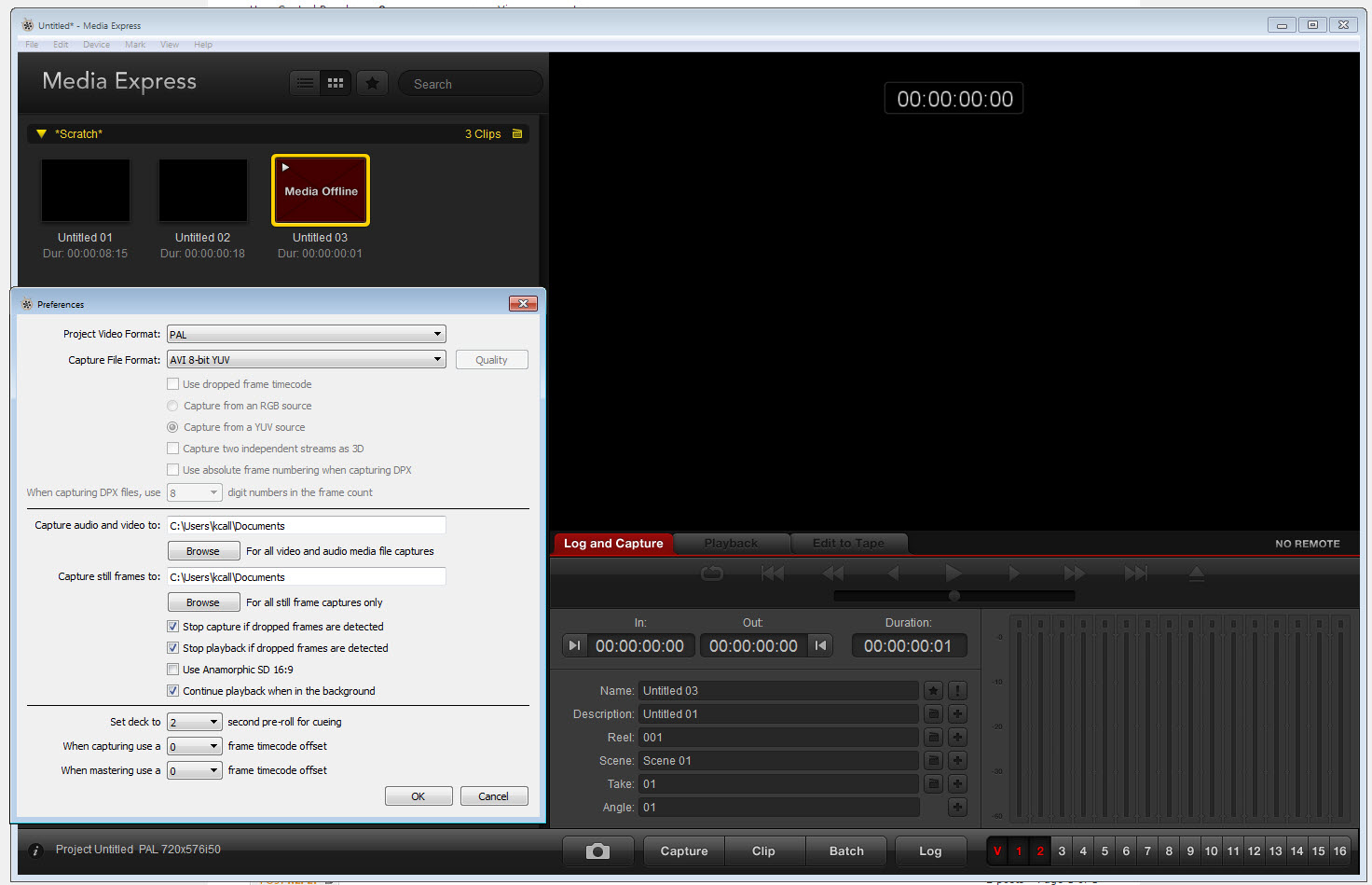Switch to thumbnail grid view icon

click(x=336, y=83)
